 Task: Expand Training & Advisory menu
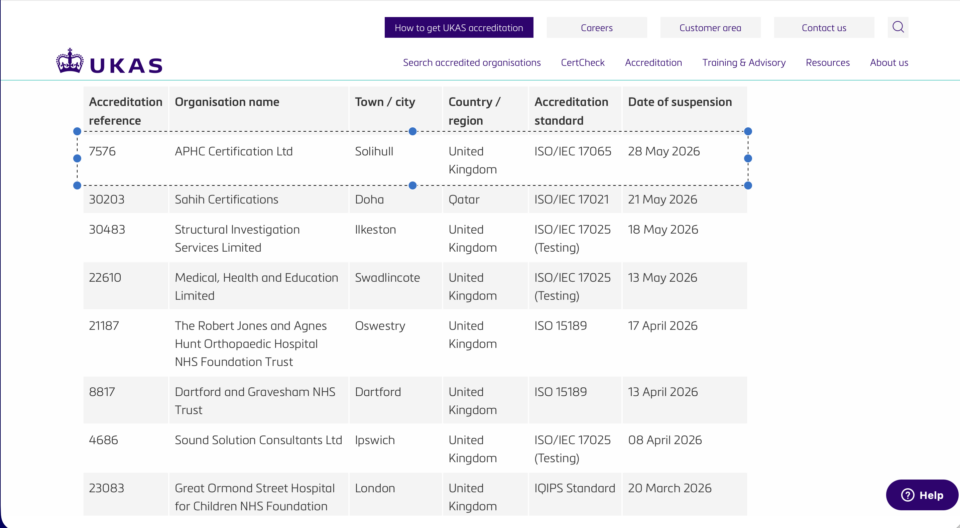coord(744,62)
